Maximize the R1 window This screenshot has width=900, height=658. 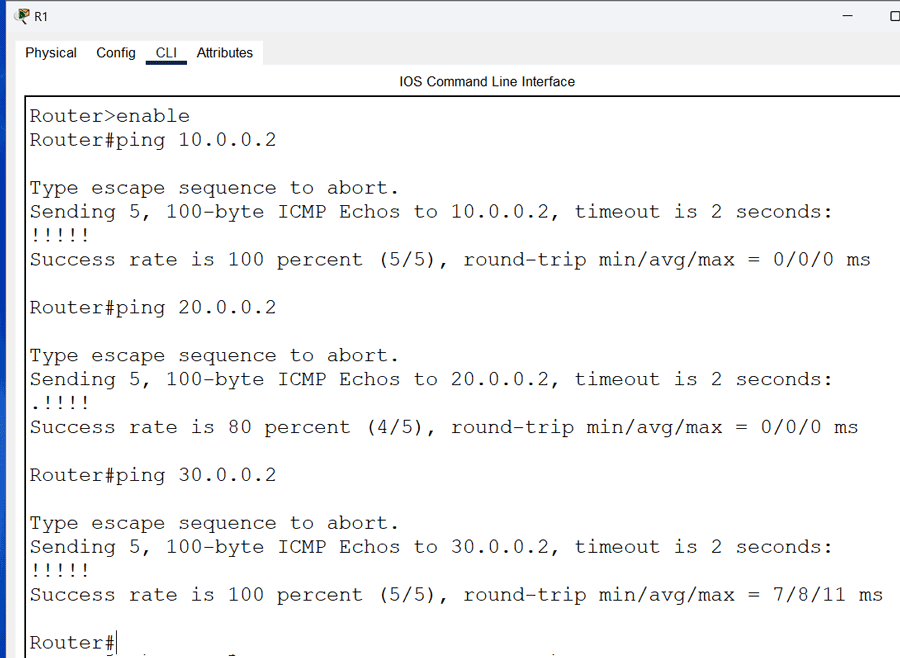[x=894, y=16]
